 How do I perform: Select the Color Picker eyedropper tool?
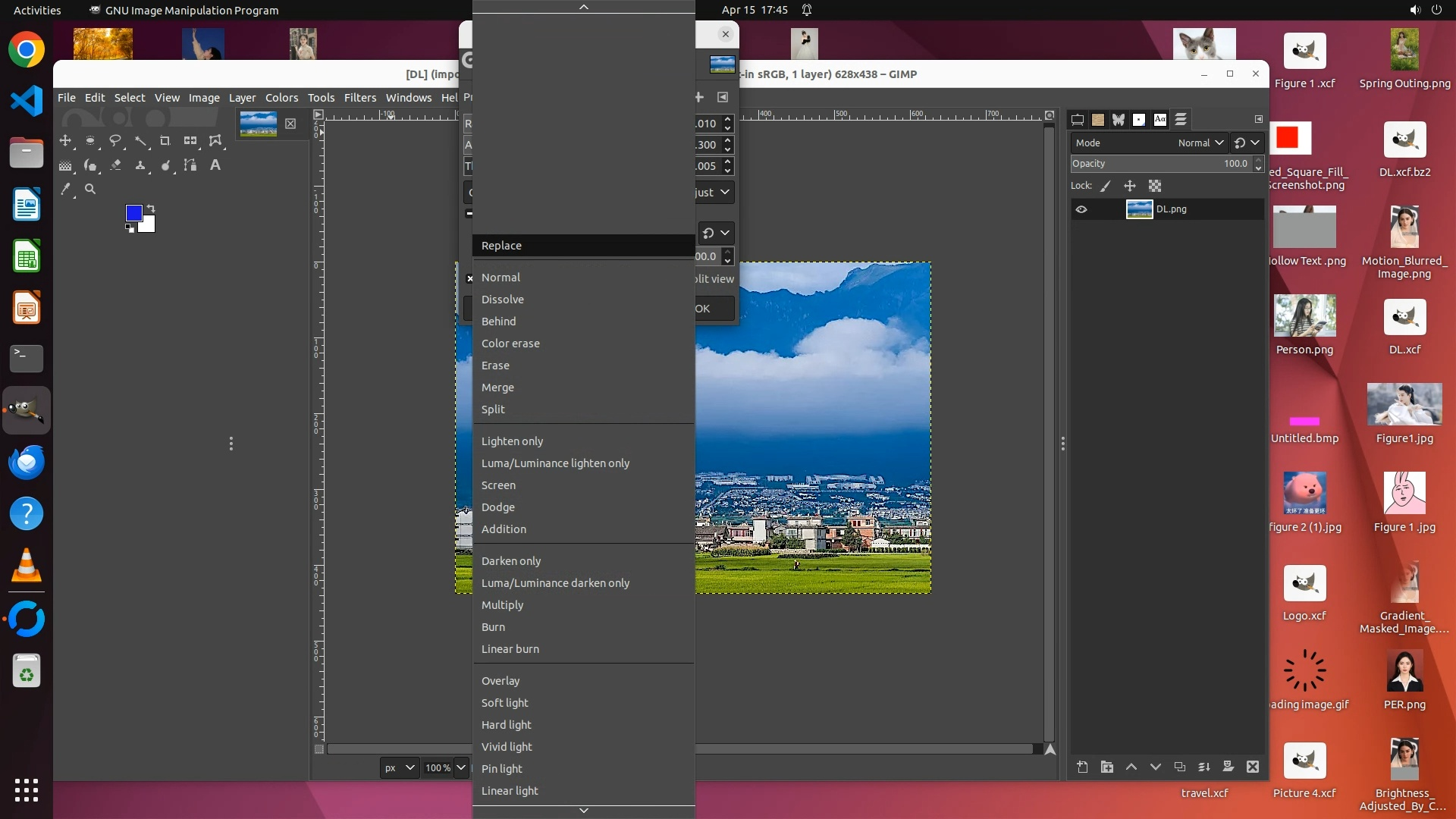66,190
